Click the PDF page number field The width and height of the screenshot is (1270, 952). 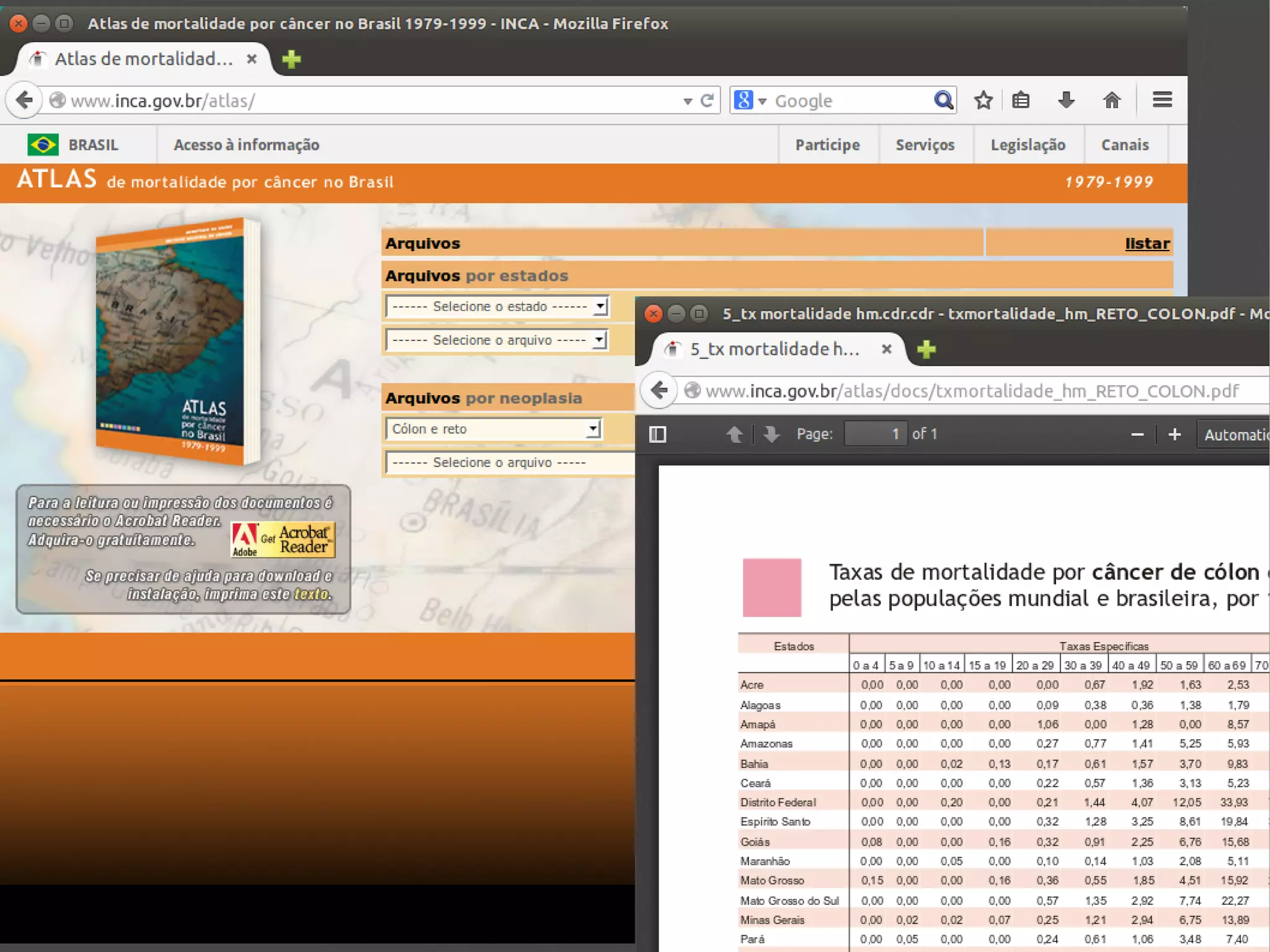click(875, 434)
